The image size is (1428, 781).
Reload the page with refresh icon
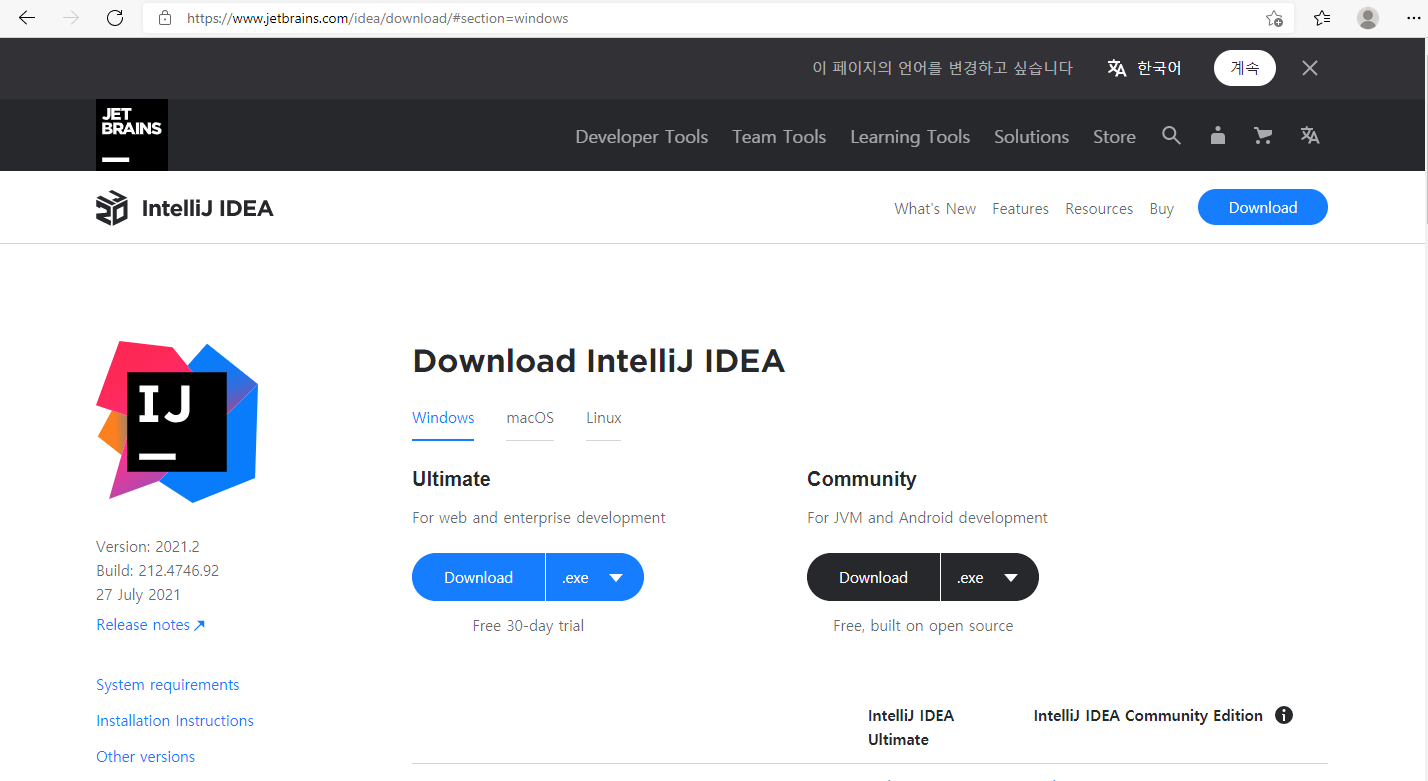point(115,18)
